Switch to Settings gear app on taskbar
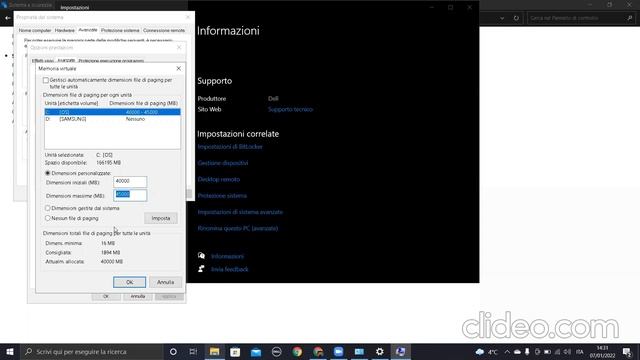 (380, 351)
